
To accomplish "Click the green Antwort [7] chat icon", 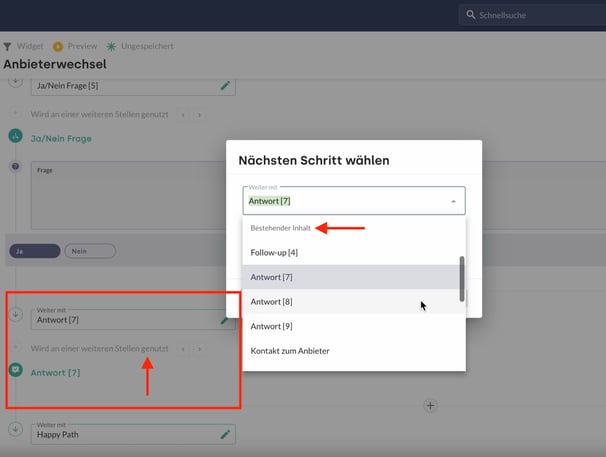I will (16, 371).
